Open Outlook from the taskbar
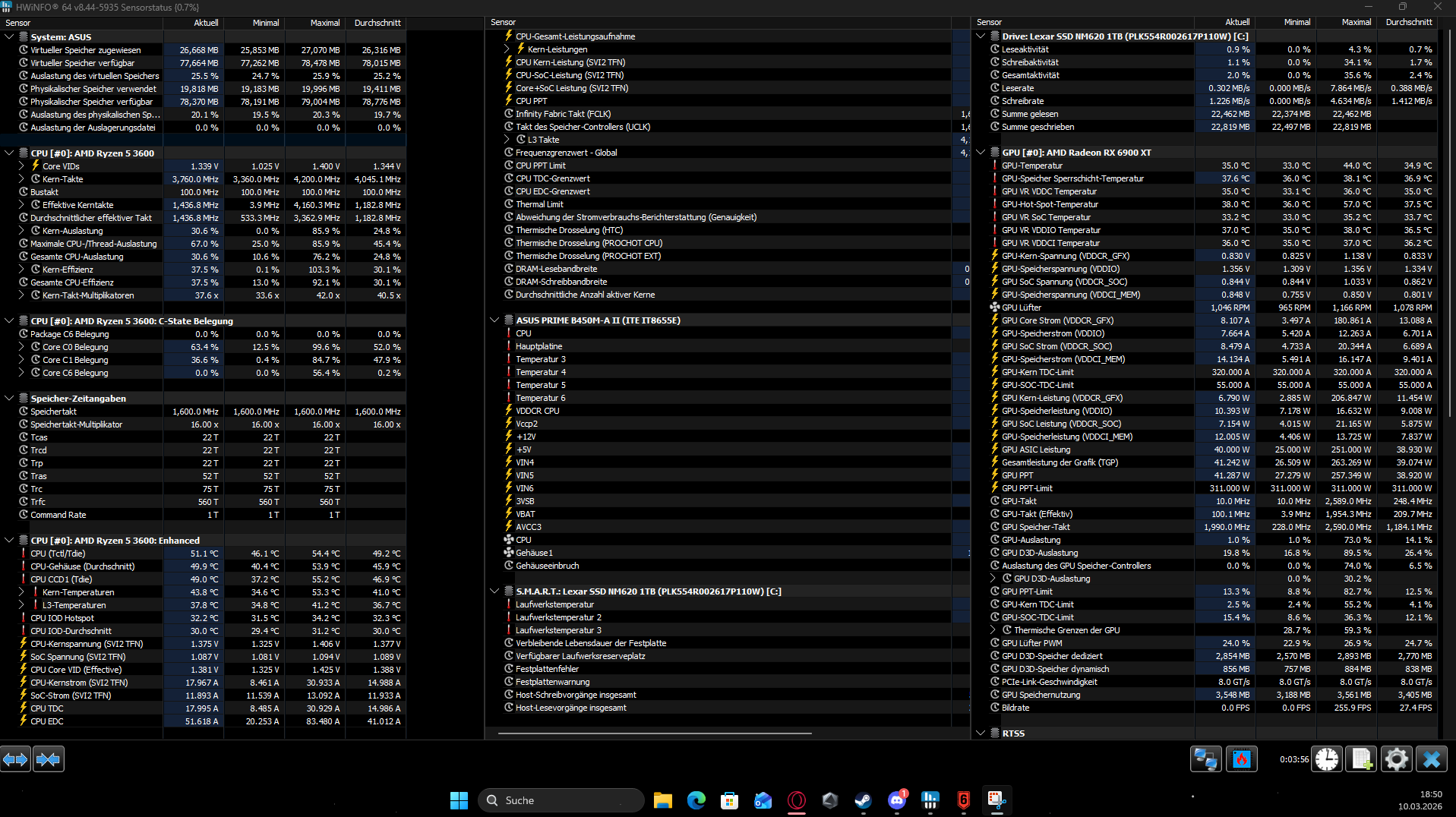The height and width of the screenshot is (817, 1456). [x=763, y=800]
